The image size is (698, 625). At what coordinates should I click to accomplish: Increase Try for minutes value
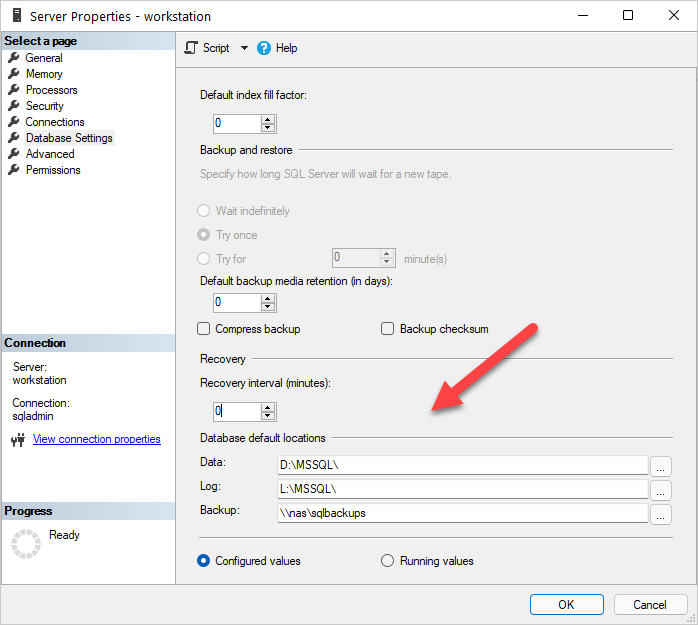click(386, 254)
